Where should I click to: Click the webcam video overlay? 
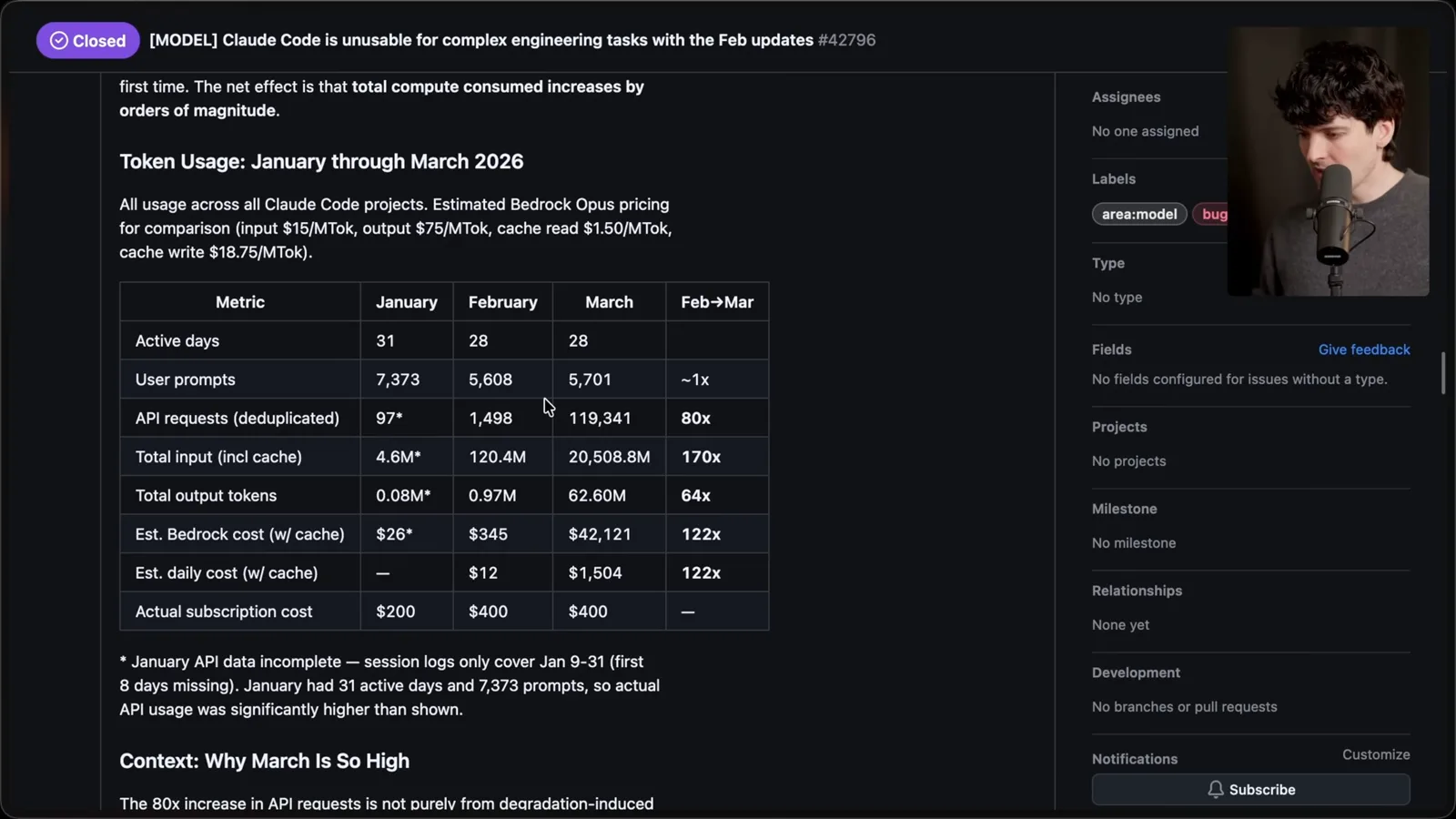(1328, 162)
